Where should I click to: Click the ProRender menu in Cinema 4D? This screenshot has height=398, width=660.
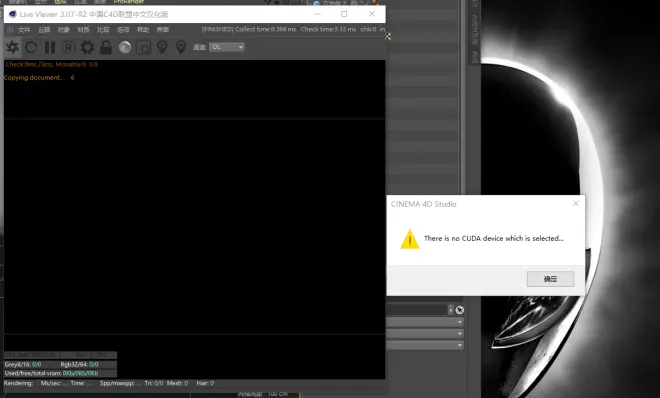click(129, 2)
